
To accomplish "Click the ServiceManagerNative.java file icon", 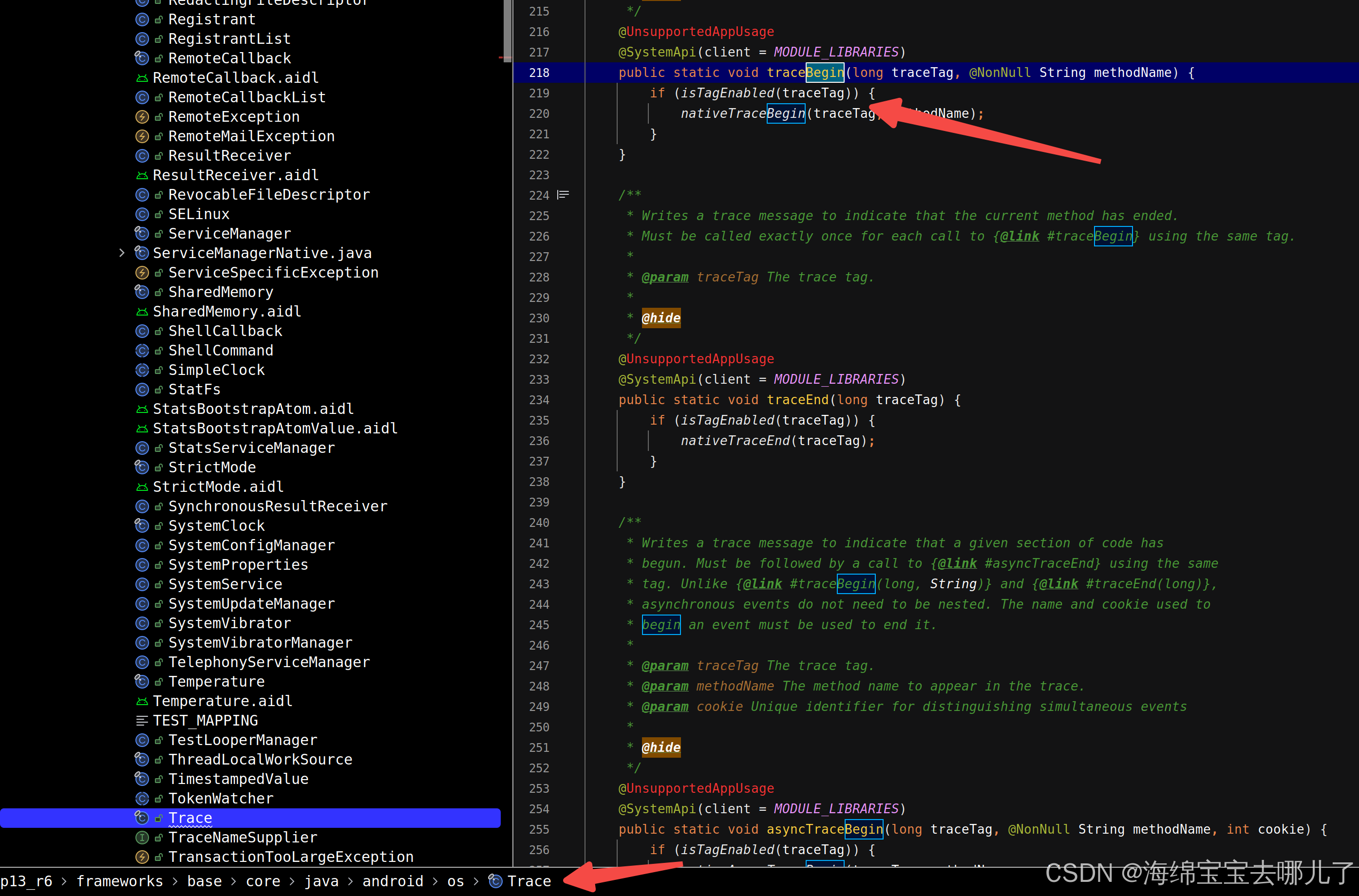I will pyautogui.click(x=142, y=253).
